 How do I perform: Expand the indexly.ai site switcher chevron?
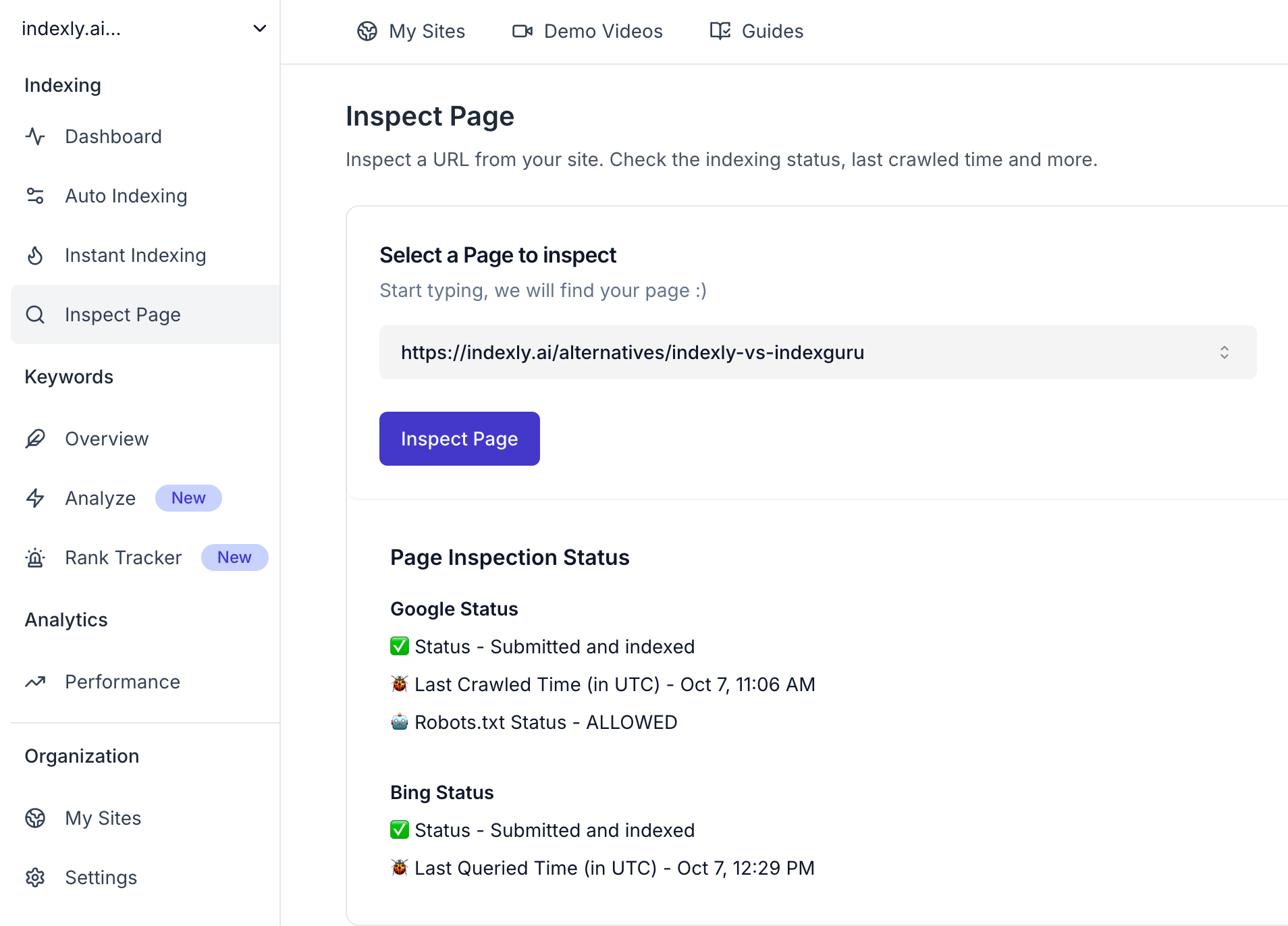(260, 28)
